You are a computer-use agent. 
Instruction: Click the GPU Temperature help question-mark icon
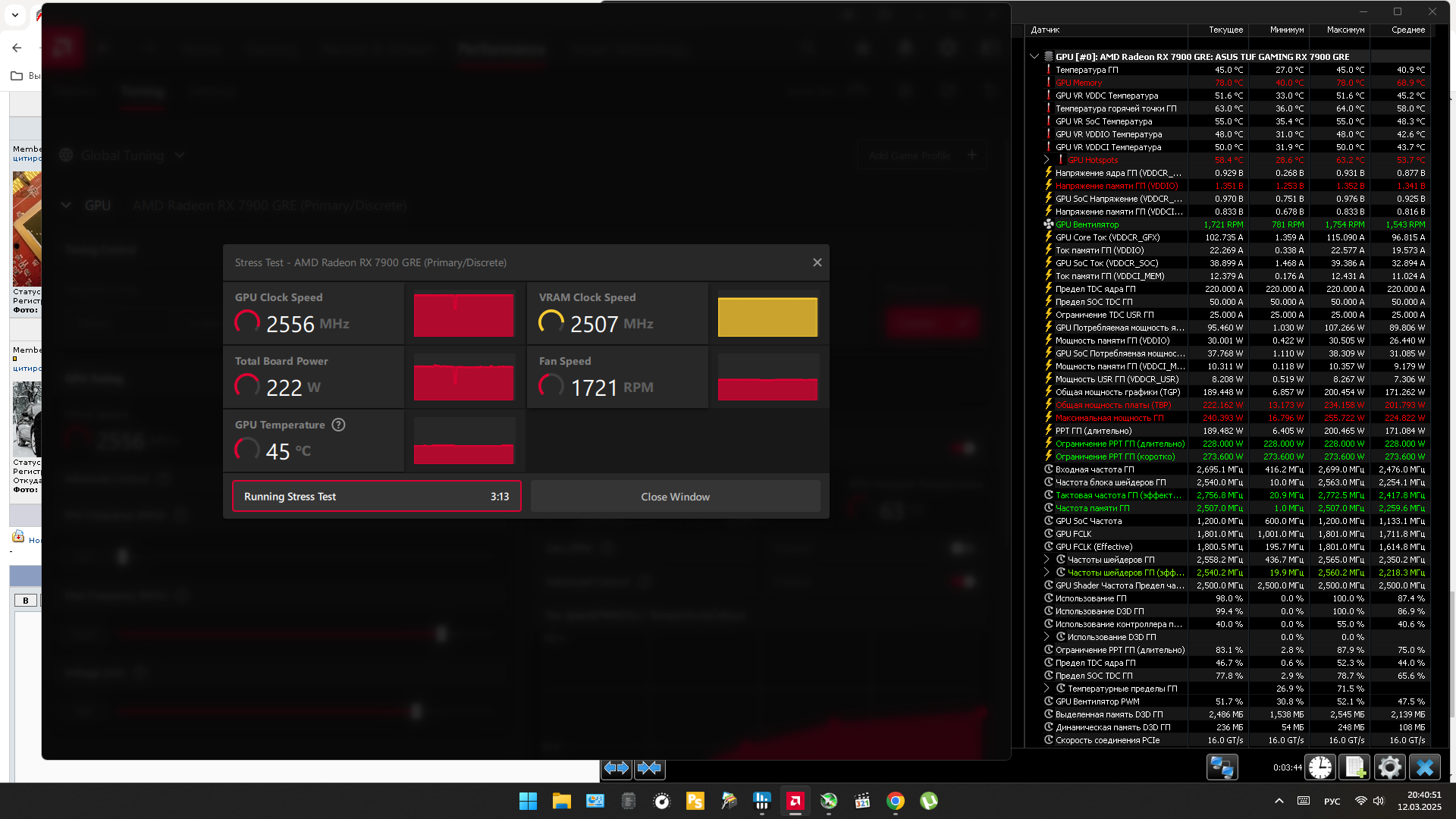coord(339,425)
